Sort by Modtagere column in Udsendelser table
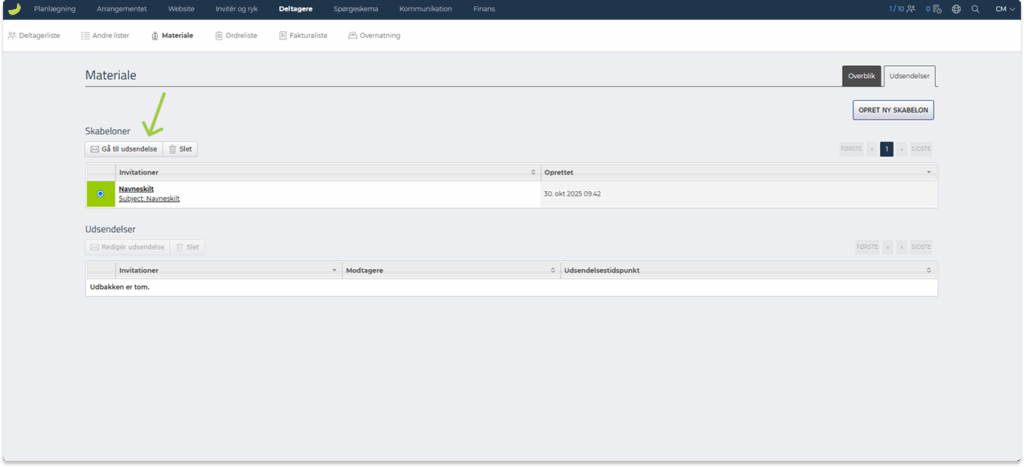The width and height of the screenshot is (1024, 467). point(552,270)
